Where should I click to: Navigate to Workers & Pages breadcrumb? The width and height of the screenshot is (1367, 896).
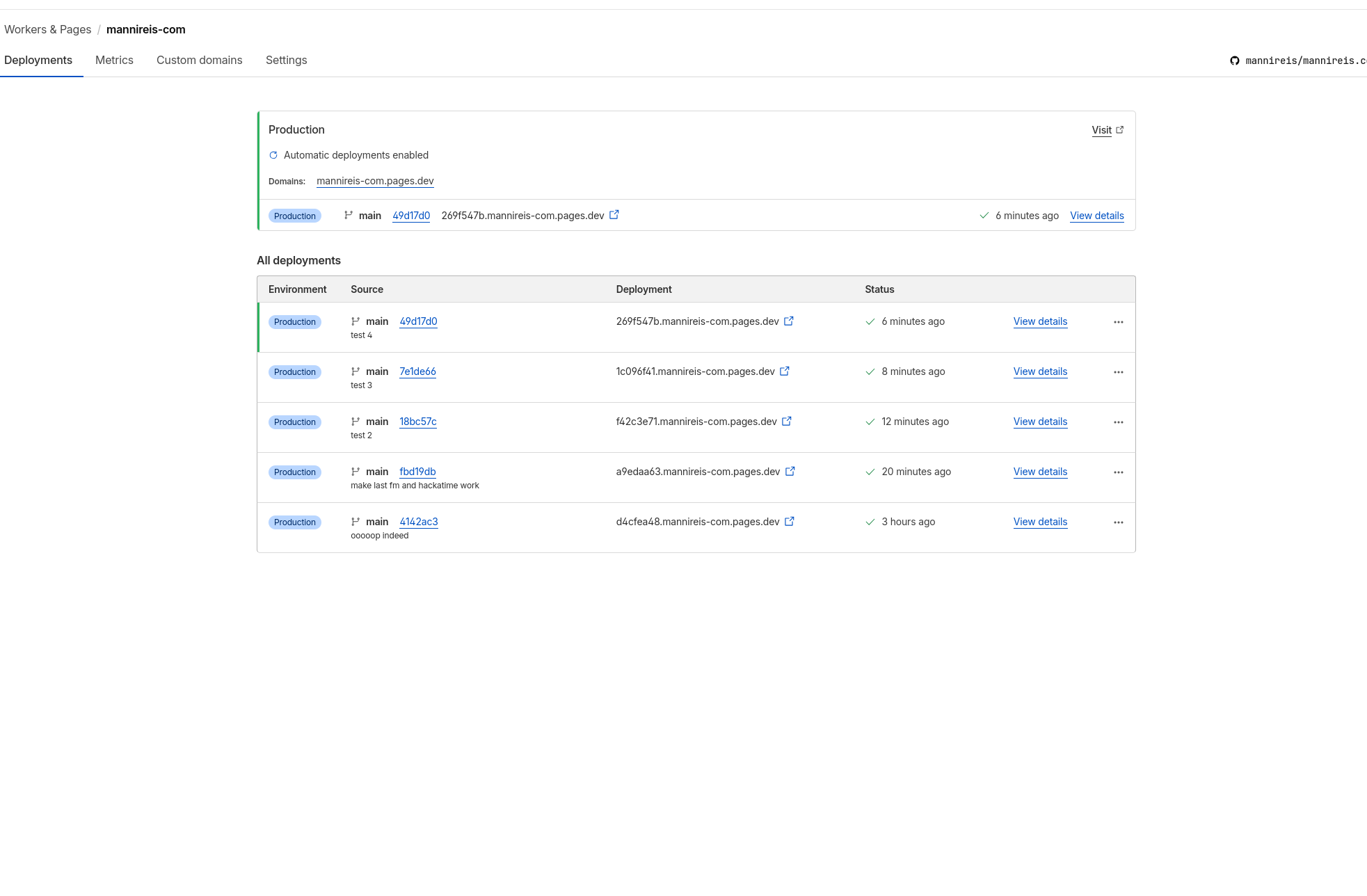click(x=47, y=29)
